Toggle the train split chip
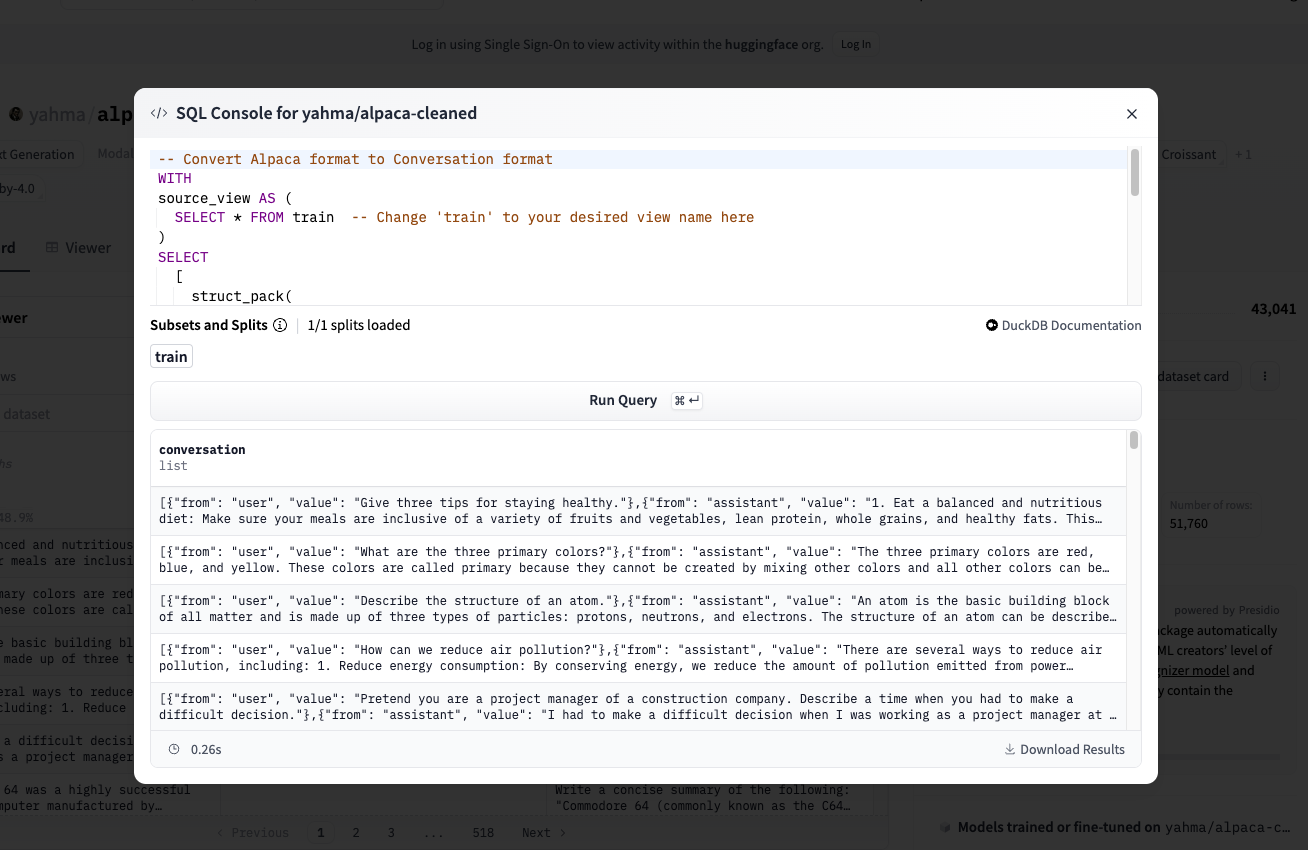This screenshot has width=1308, height=850. coord(171,357)
